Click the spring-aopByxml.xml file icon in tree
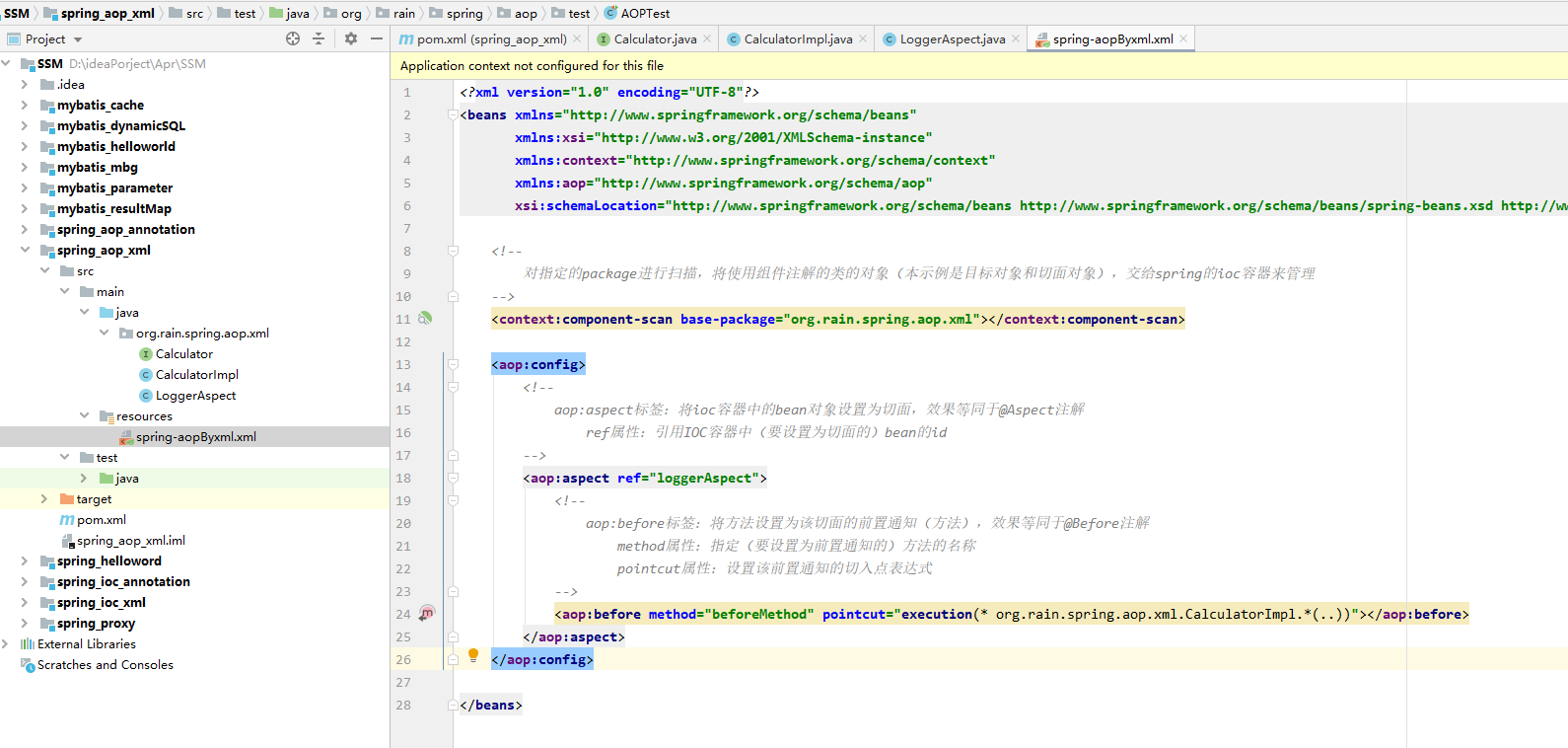 (126, 437)
